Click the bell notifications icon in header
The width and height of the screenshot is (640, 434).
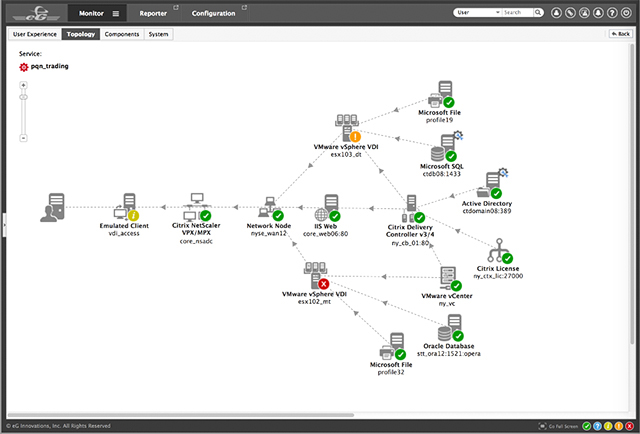(598, 13)
